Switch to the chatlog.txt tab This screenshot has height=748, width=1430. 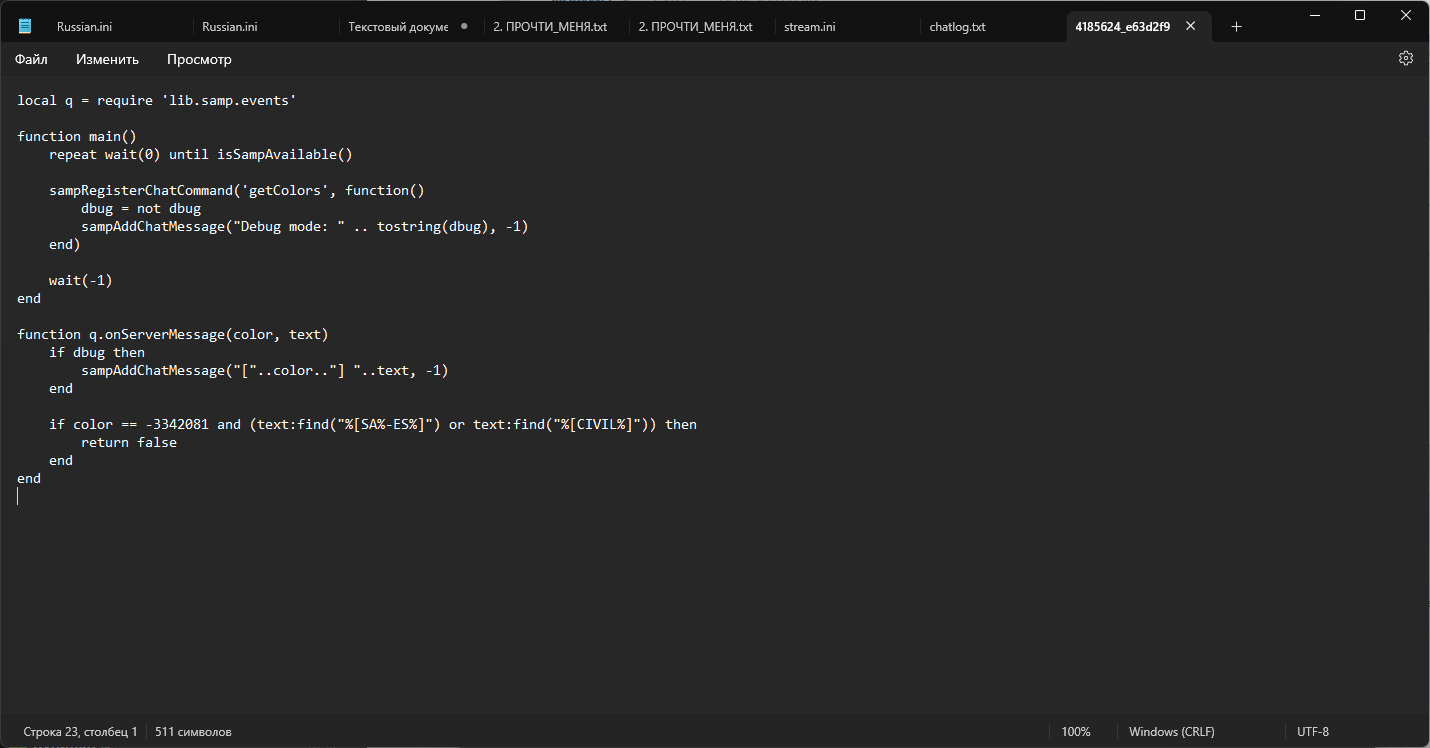coord(957,27)
